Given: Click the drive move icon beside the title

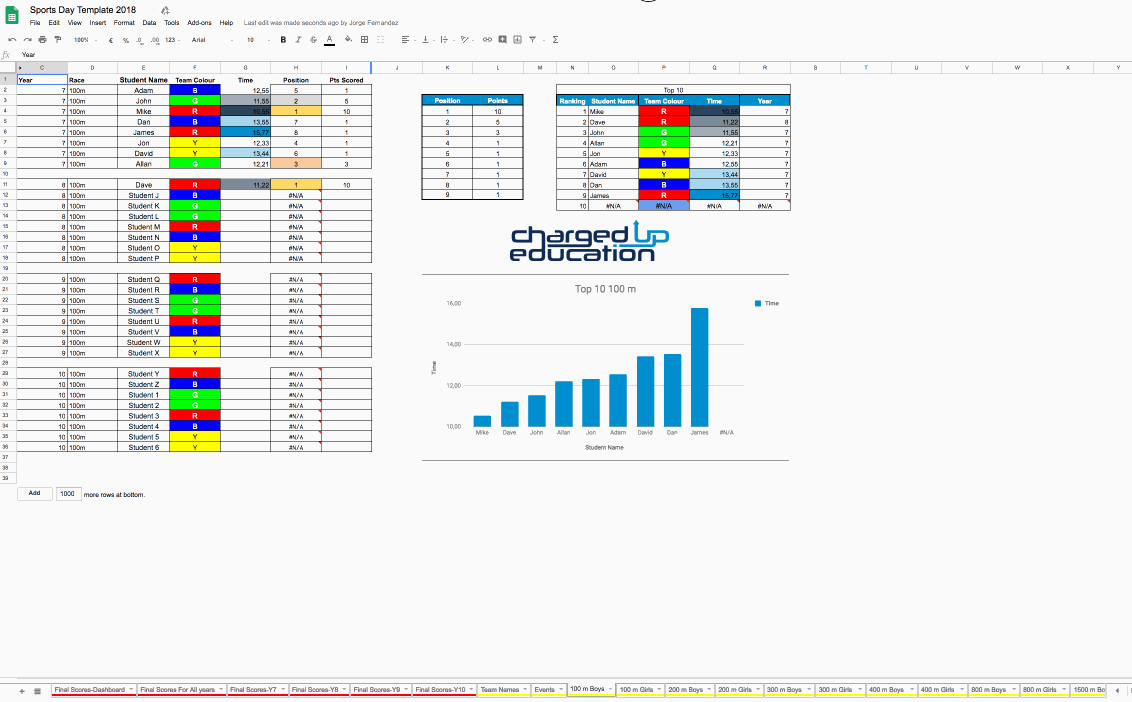Looking at the screenshot, I should tap(165, 10).
